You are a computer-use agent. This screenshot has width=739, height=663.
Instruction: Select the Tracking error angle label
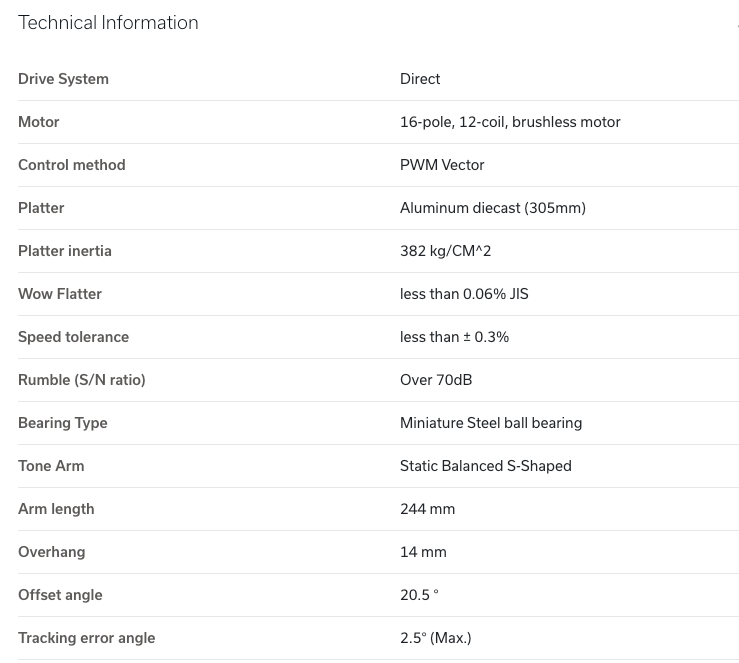tap(87, 638)
